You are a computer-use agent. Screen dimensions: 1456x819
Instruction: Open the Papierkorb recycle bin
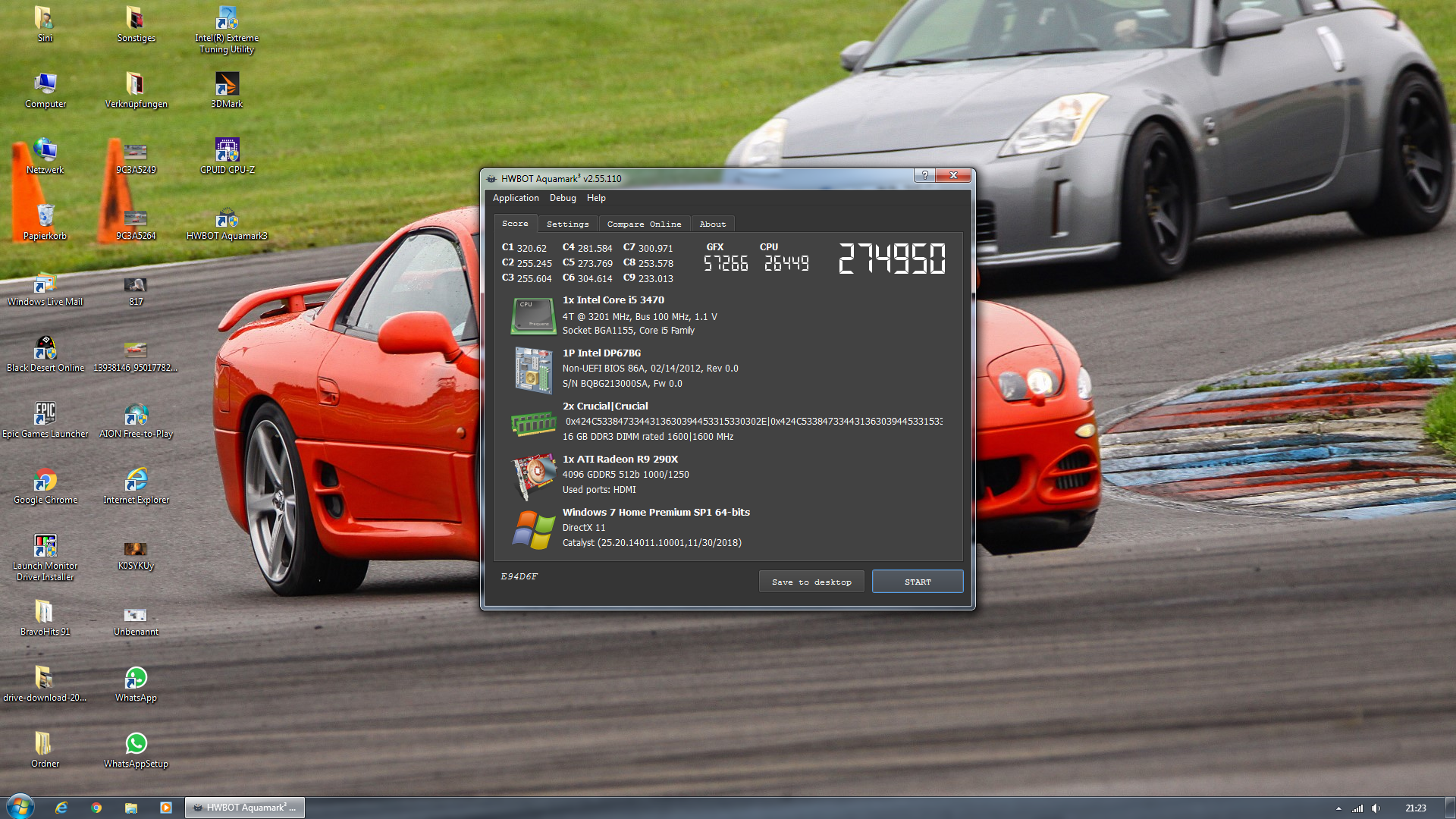[45, 222]
